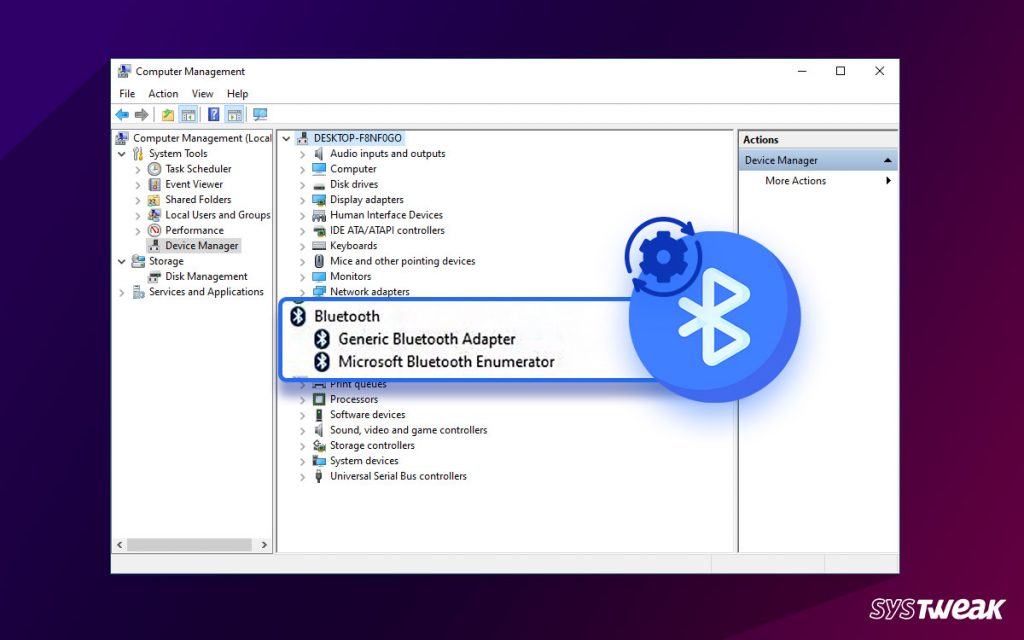This screenshot has height=640, width=1024.
Task: Expand the Network adapters category
Action: (305, 291)
